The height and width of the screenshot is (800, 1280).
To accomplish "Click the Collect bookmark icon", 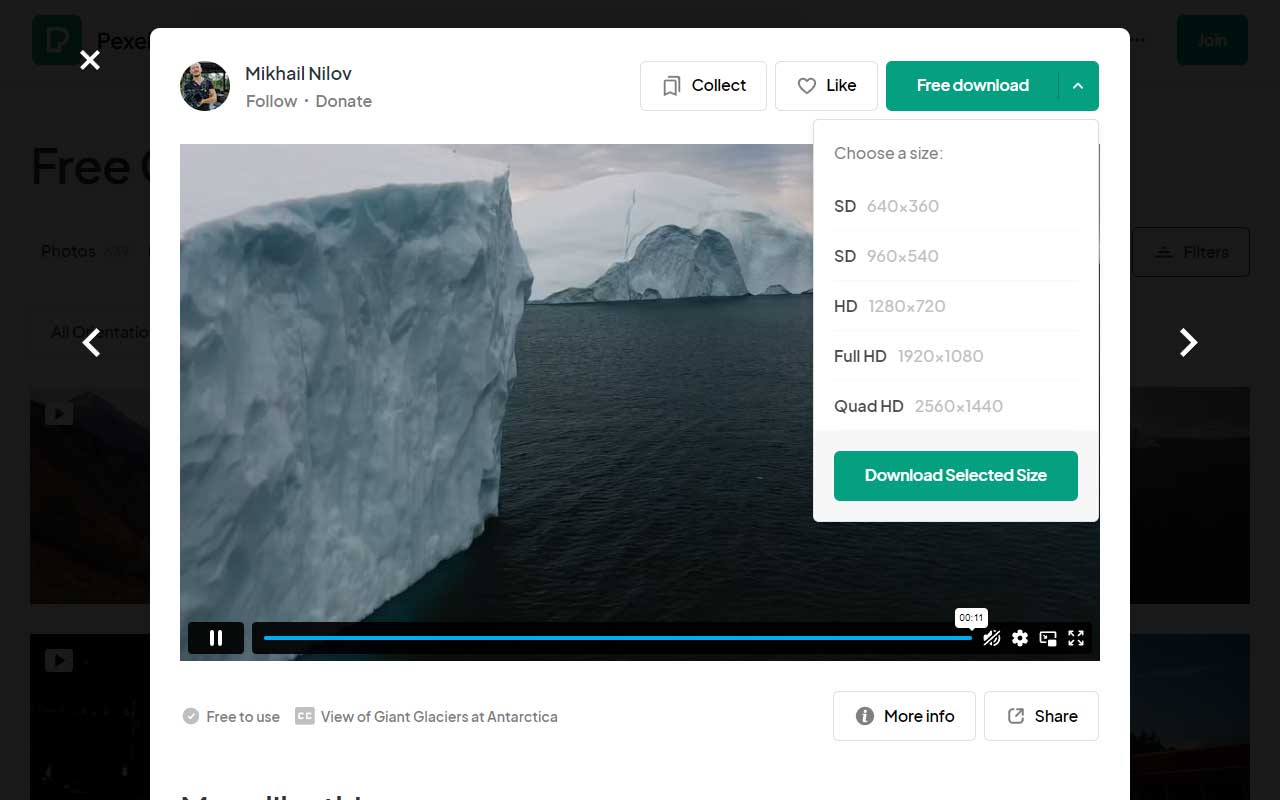I will (x=671, y=86).
